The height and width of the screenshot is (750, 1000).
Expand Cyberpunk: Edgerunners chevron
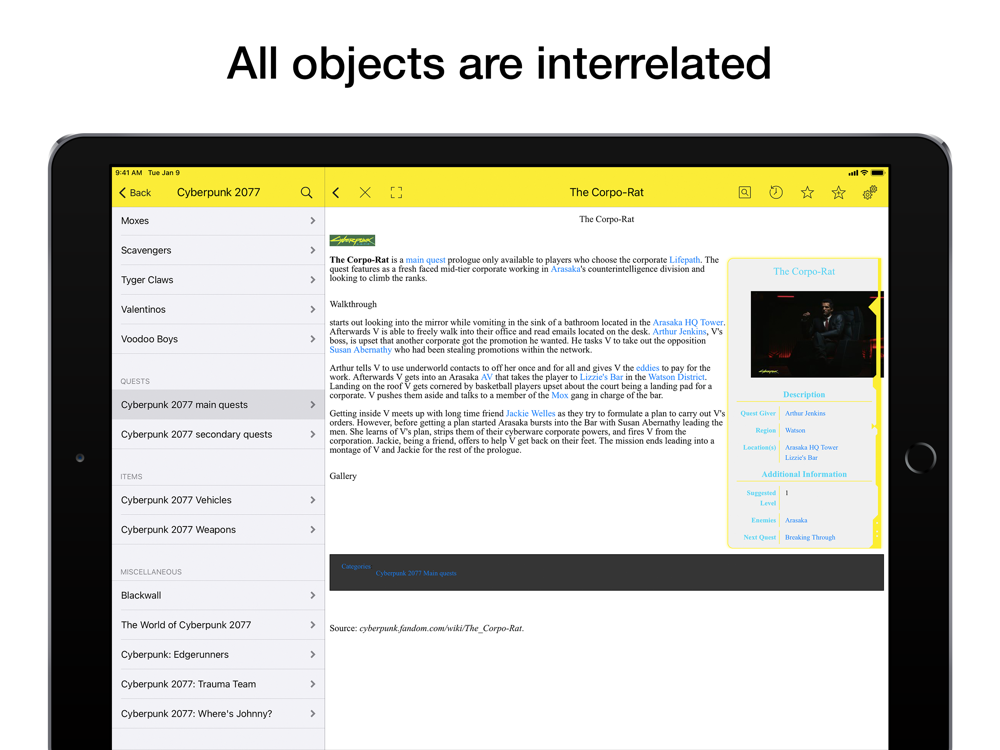pyautogui.click(x=312, y=654)
